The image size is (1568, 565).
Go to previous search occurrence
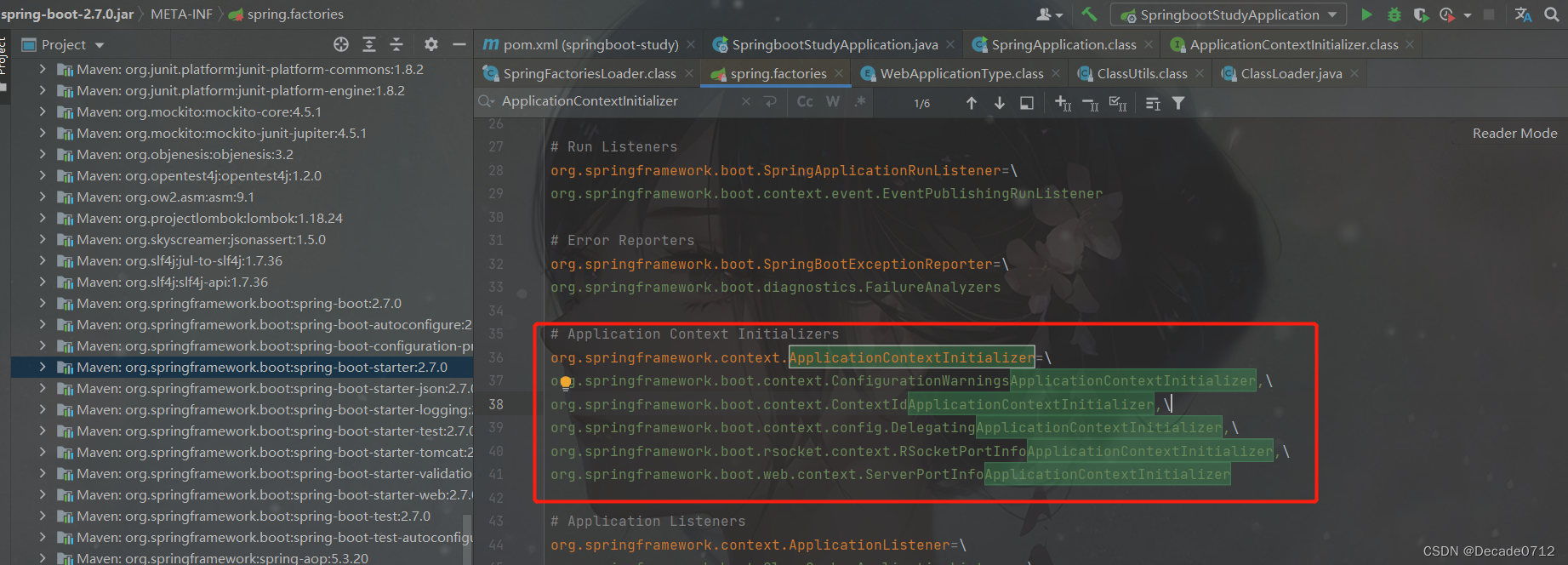(972, 103)
